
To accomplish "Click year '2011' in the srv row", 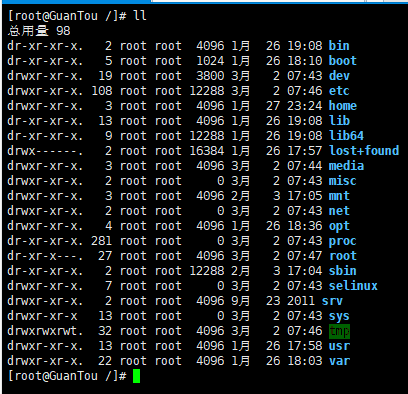I will [x=301, y=301].
